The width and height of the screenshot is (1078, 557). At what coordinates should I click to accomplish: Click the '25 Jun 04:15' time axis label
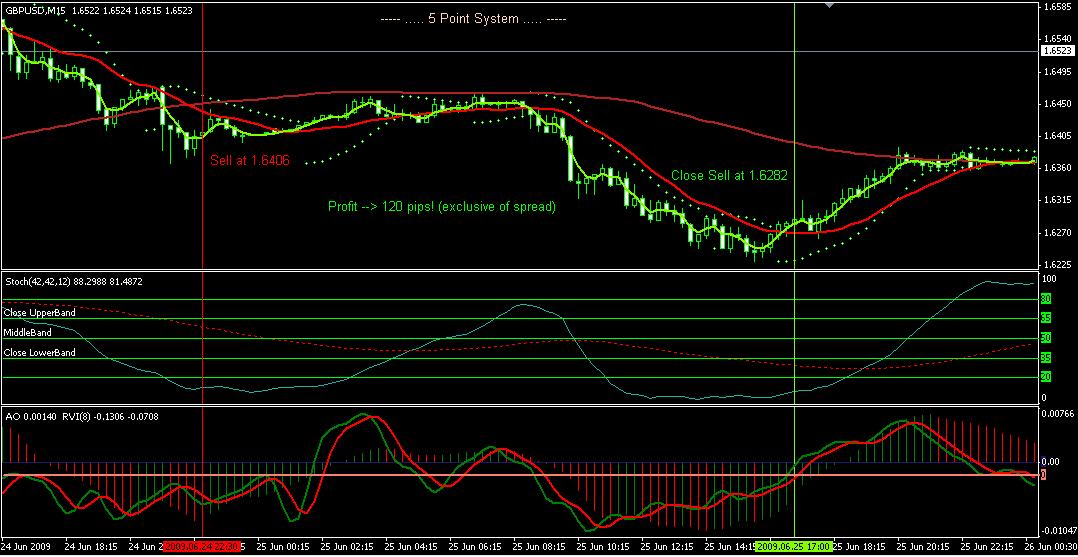(413, 545)
